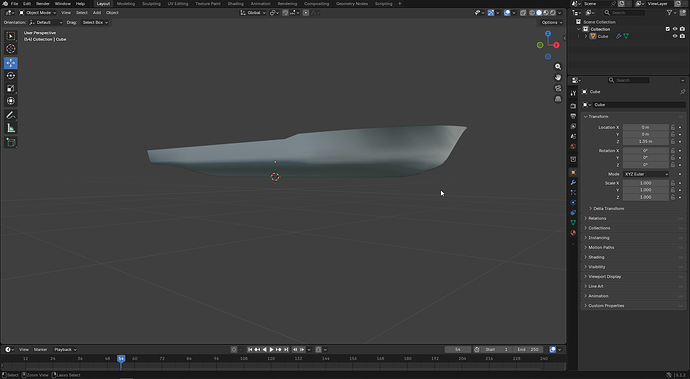Select the Transform tool

tap(11, 101)
